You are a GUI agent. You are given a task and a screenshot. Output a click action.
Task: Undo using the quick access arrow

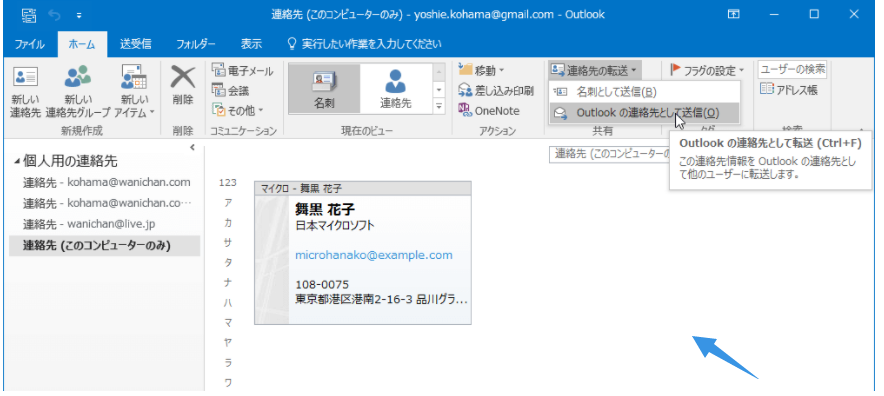tap(55, 15)
